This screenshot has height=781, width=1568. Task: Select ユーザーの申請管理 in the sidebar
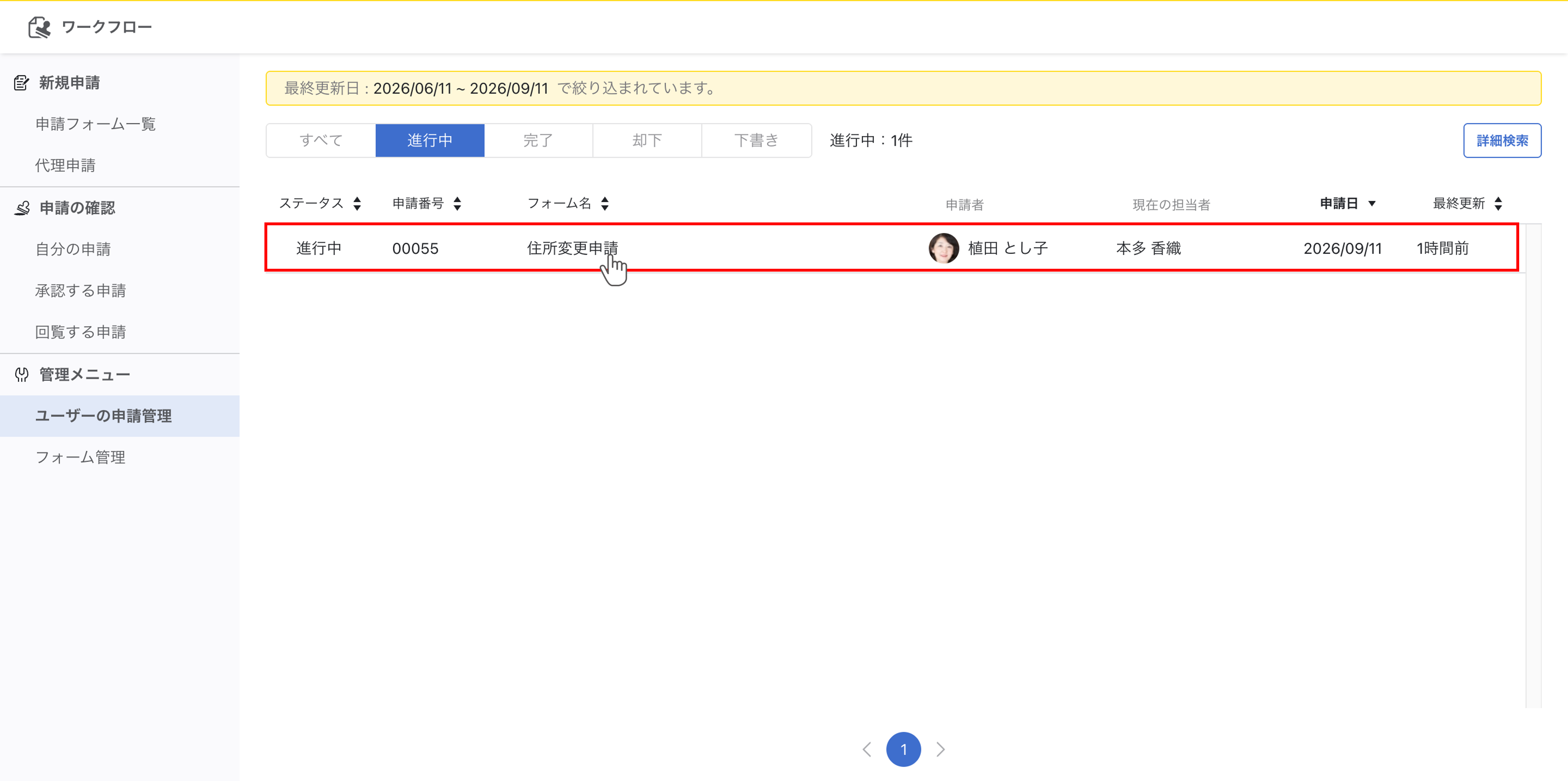tap(120, 416)
